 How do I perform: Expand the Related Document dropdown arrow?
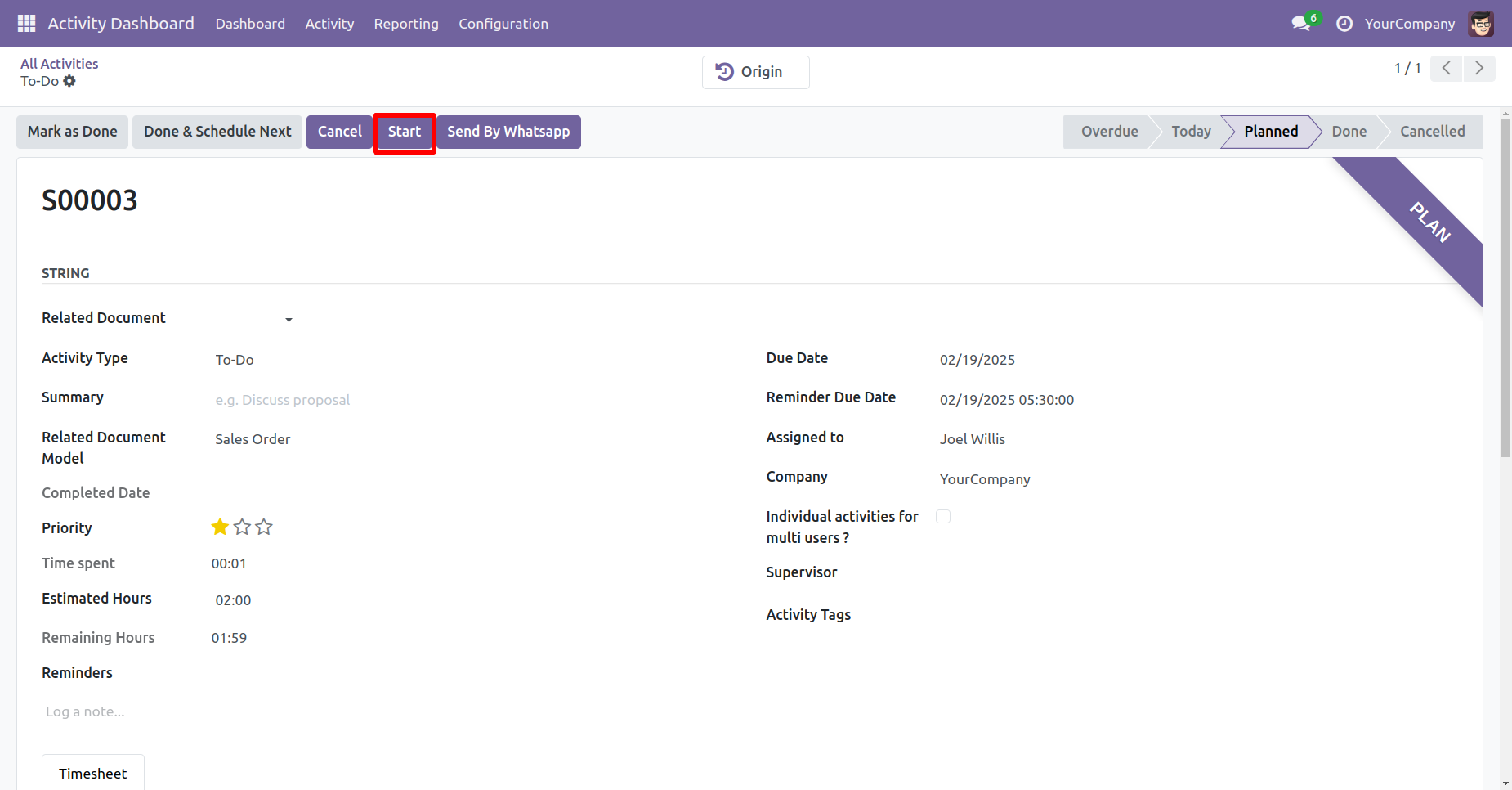click(289, 320)
